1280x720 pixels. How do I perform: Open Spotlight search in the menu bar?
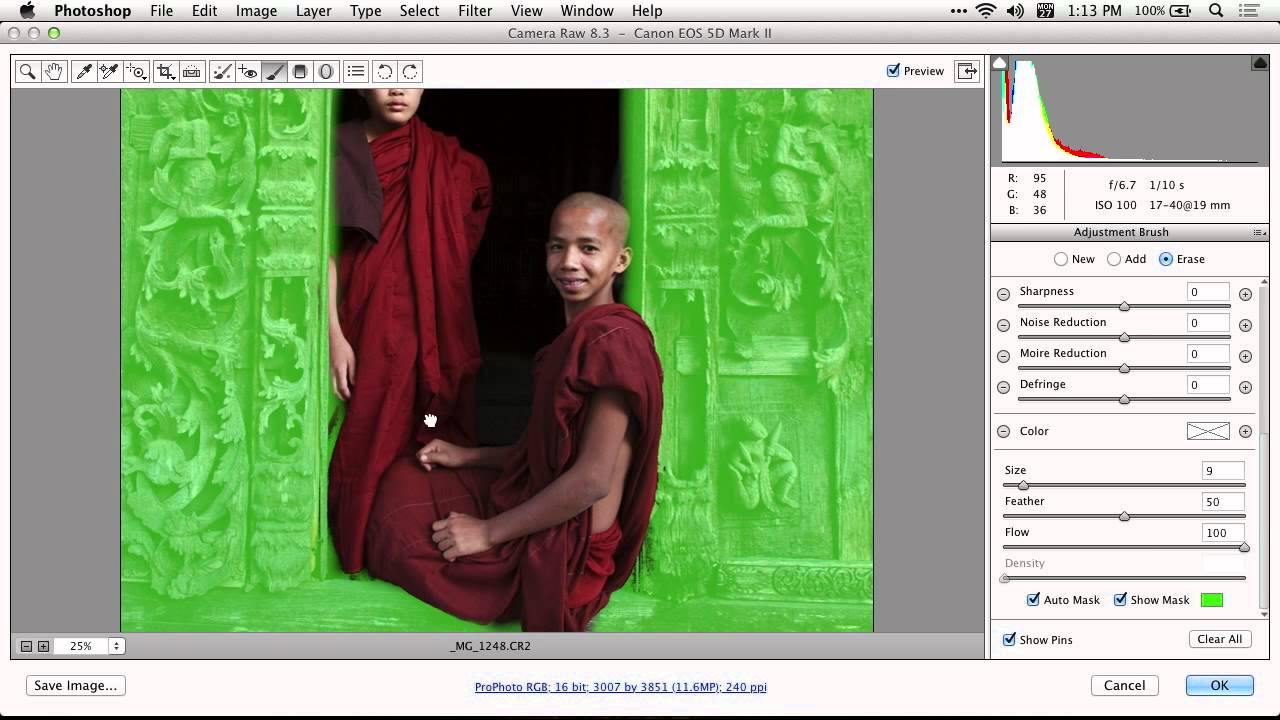coord(1216,11)
